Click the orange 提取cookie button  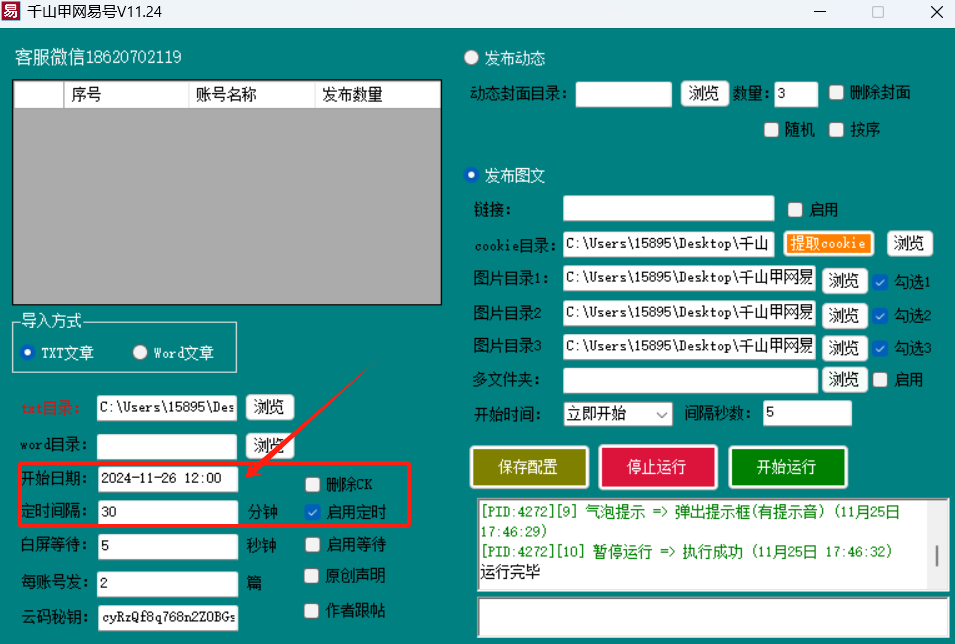(x=828, y=243)
